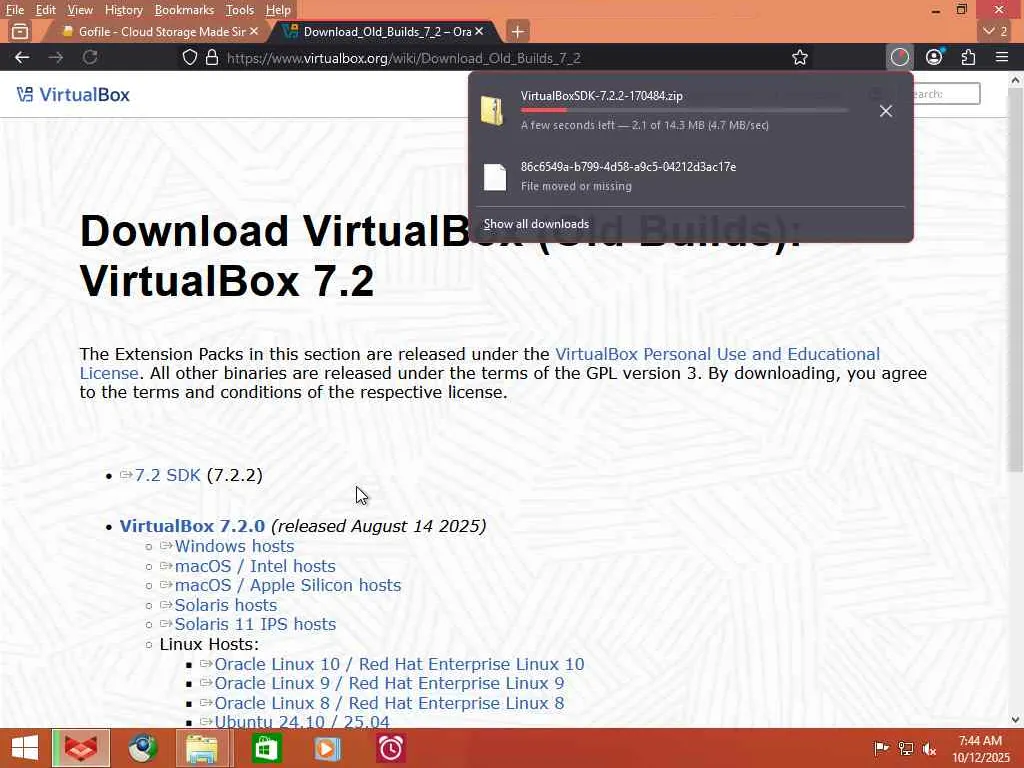This screenshot has width=1024, height=768.
Task: Open the tracking protection shield icon
Action: coord(189,57)
